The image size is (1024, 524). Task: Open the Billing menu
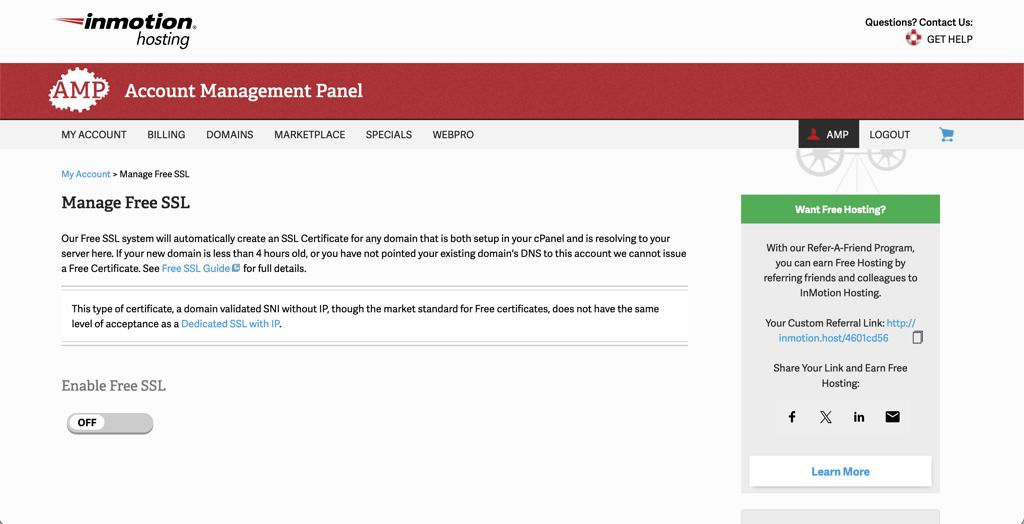click(166, 135)
